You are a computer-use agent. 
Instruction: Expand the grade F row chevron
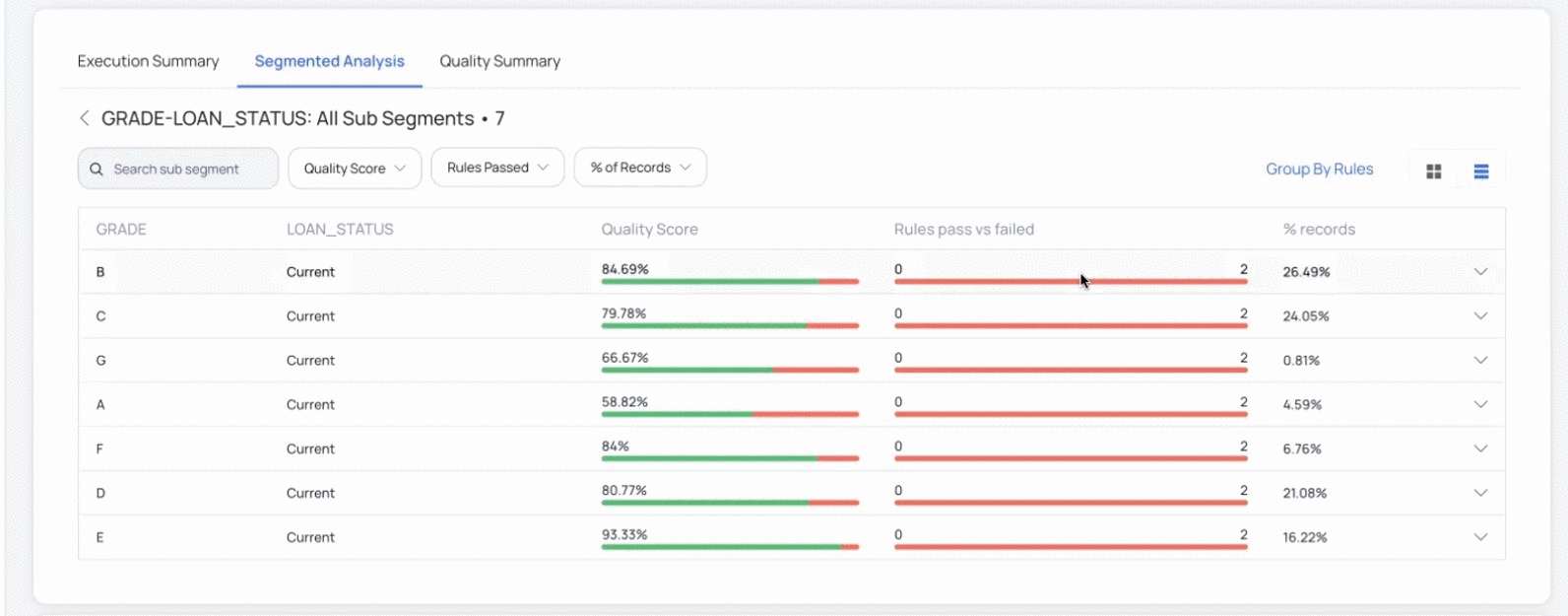(x=1480, y=448)
